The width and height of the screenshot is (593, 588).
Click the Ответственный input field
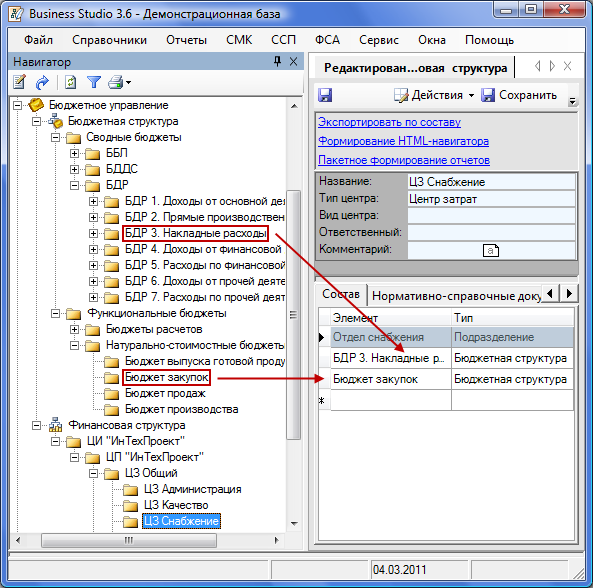tap(491, 233)
